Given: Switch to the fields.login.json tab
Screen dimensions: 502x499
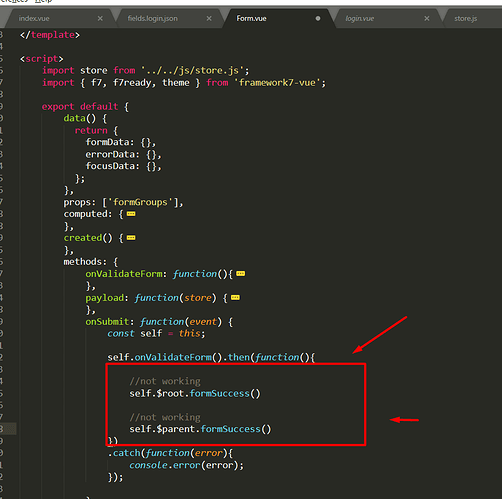Looking at the screenshot, I should 152,18.
